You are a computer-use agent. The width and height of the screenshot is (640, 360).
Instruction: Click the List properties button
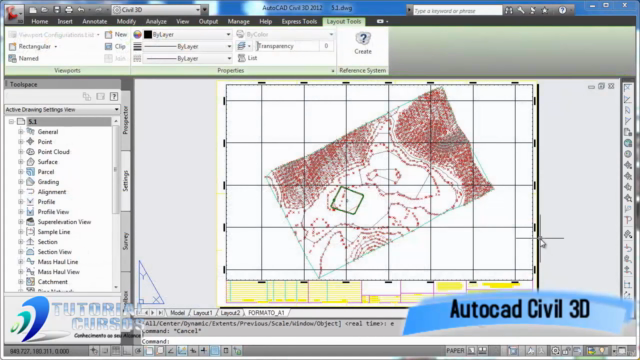coord(247,58)
